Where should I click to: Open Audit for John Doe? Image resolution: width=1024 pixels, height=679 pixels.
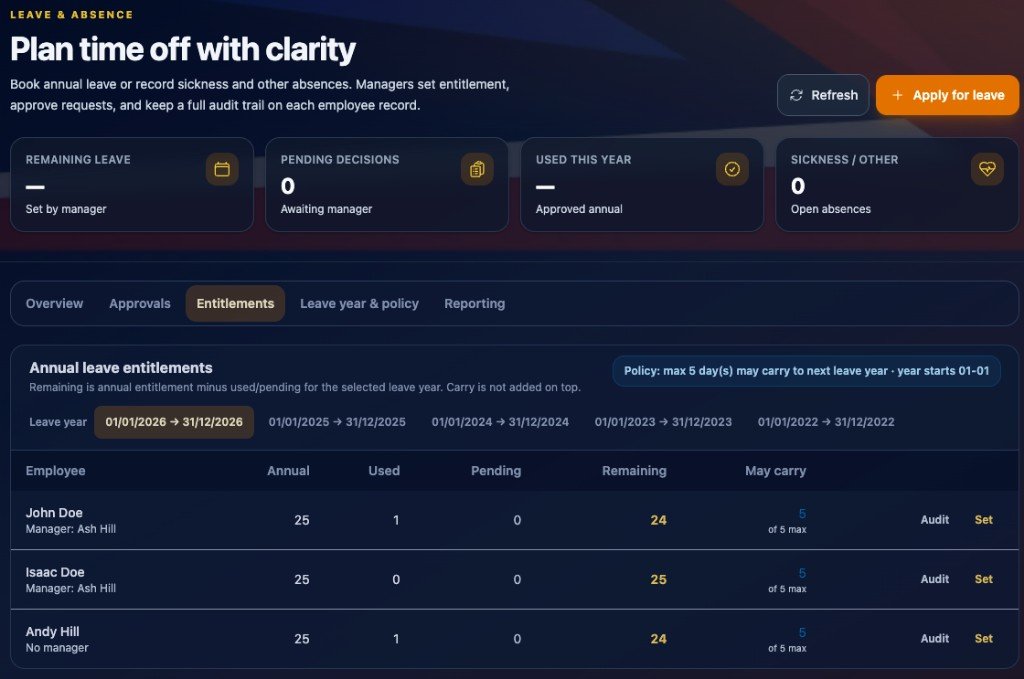pos(935,520)
